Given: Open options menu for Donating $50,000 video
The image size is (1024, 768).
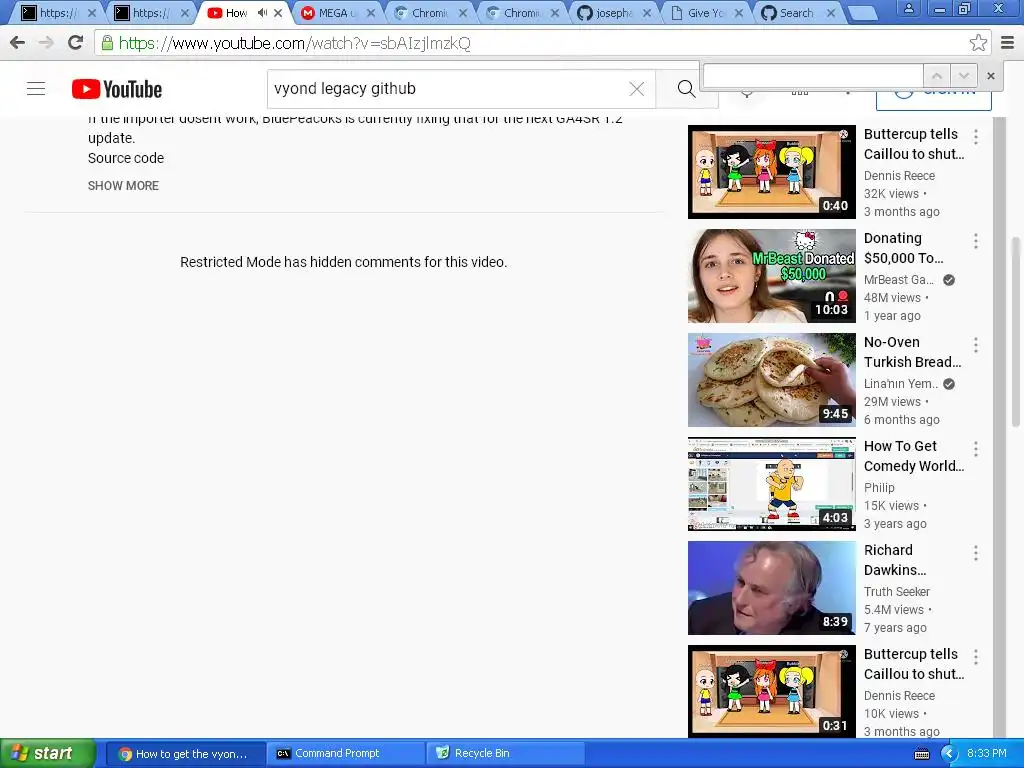Looking at the screenshot, I should coord(976,241).
